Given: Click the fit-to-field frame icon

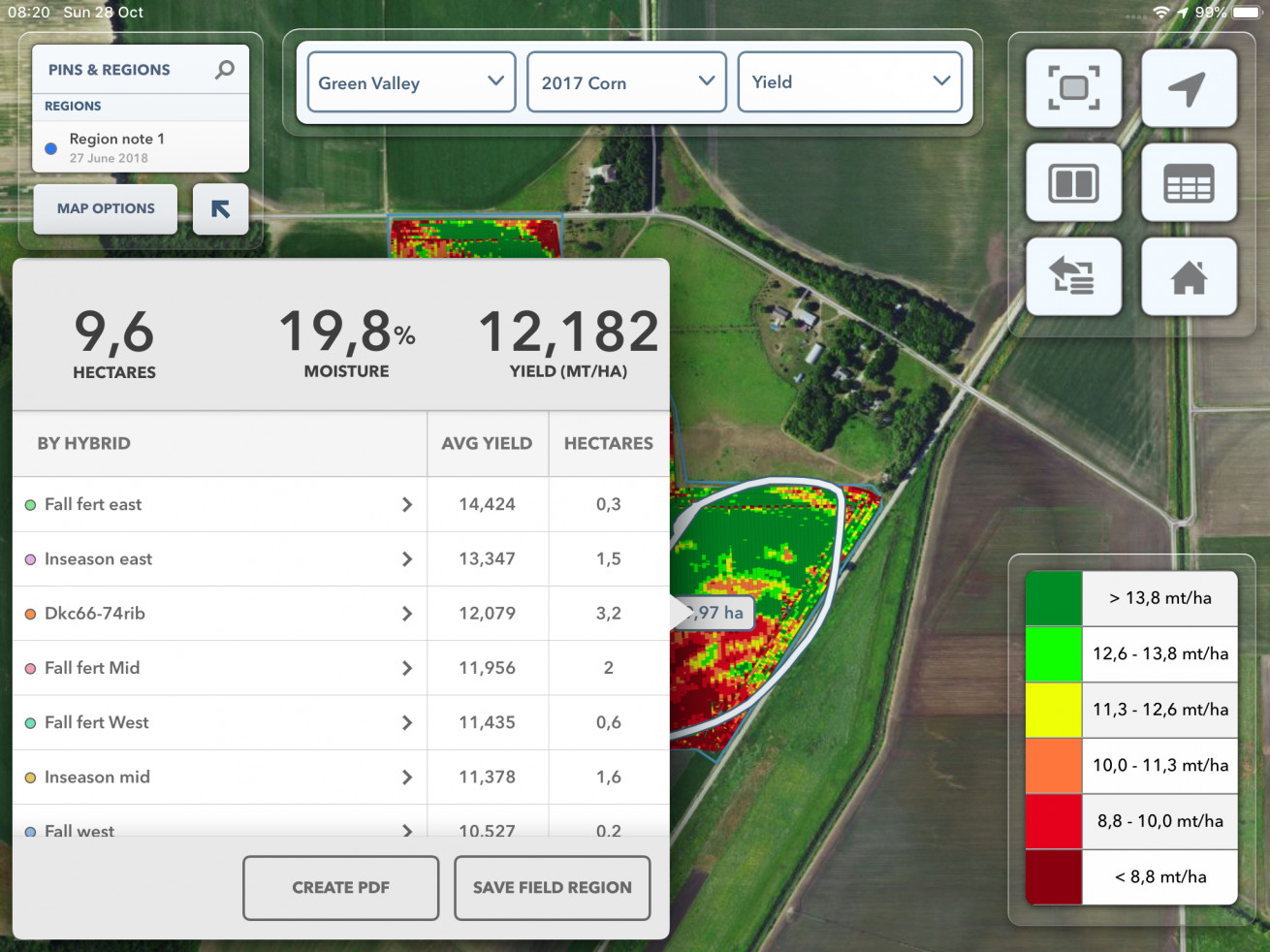Looking at the screenshot, I should click(x=1074, y=88).
